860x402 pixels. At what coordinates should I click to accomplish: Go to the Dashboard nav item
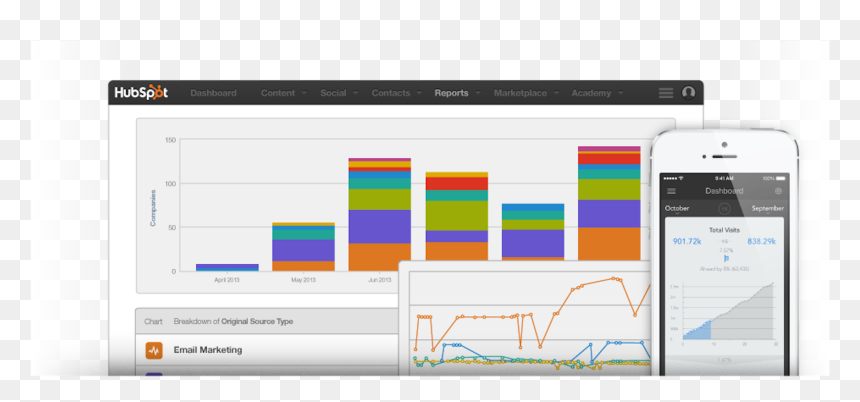pos(213,93)
